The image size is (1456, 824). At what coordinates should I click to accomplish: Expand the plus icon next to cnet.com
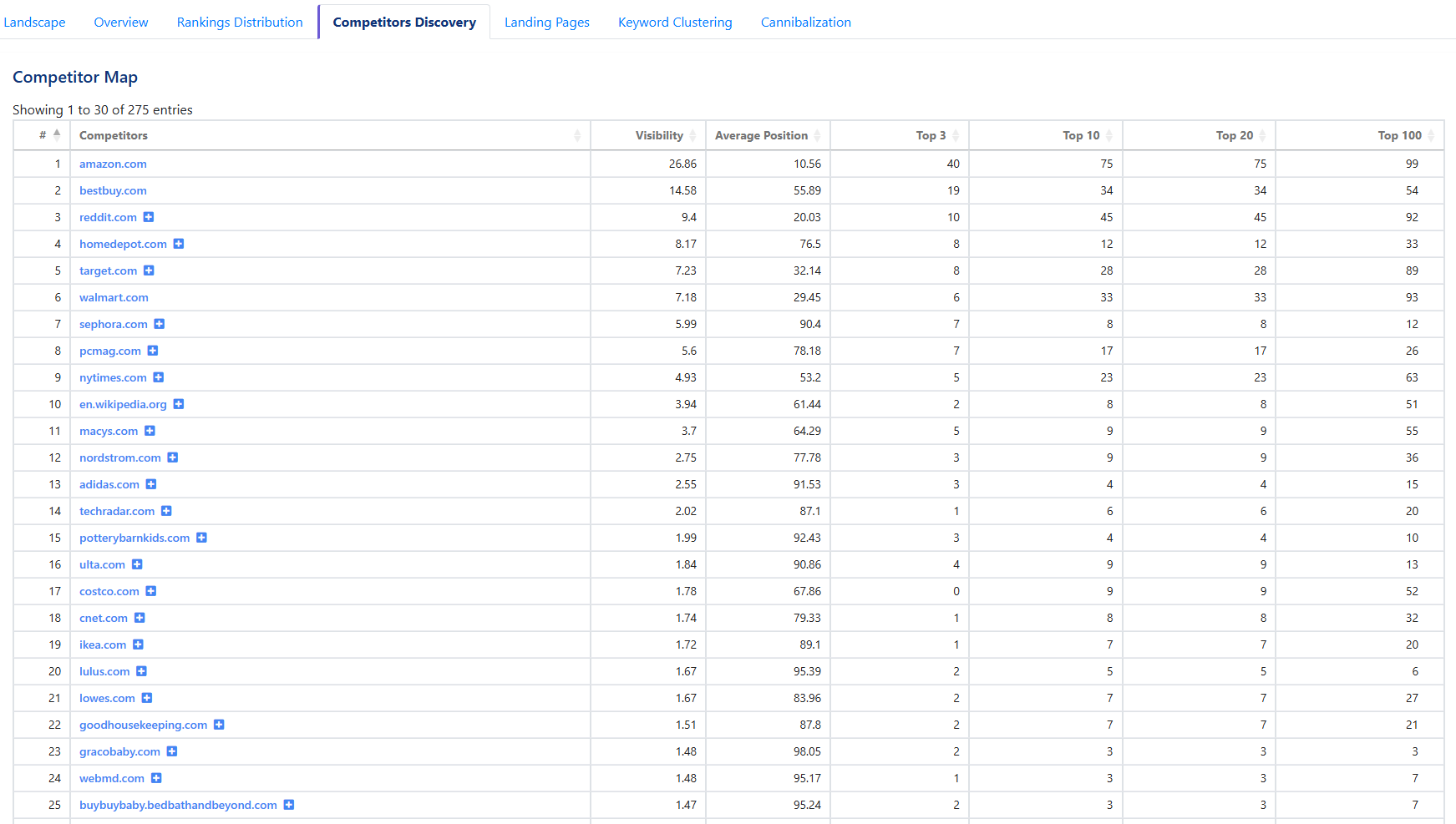pyautogui.click(x=140, y=618)
